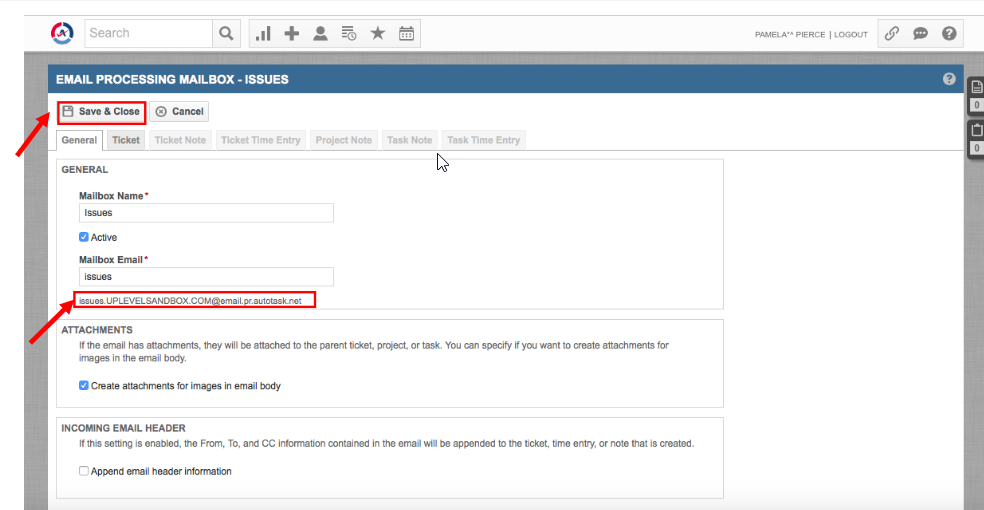This screenshot has width=984, height=510.
Task: Open the dashboards bar chart icon
Action: pos(263,33)
